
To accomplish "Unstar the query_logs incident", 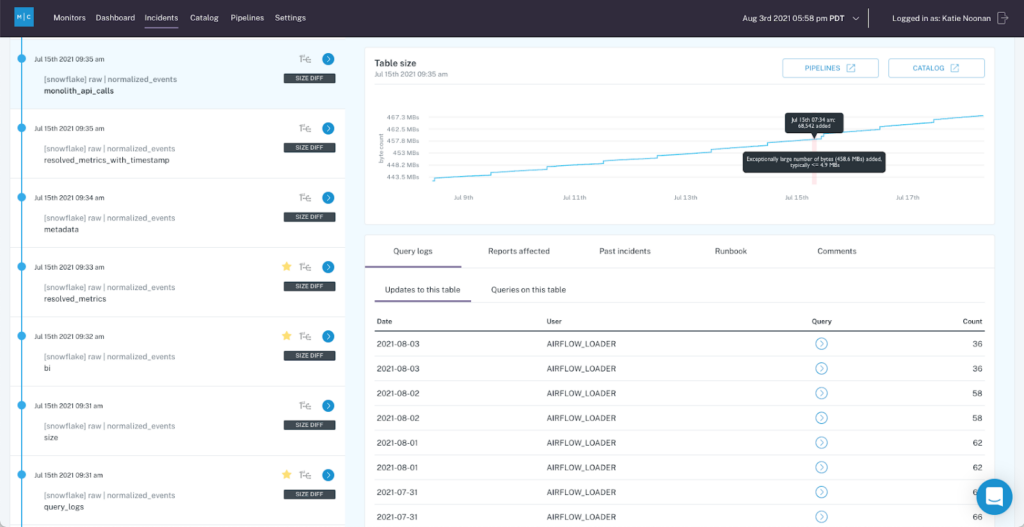I will pyautogui.click(x=286, y=475).
